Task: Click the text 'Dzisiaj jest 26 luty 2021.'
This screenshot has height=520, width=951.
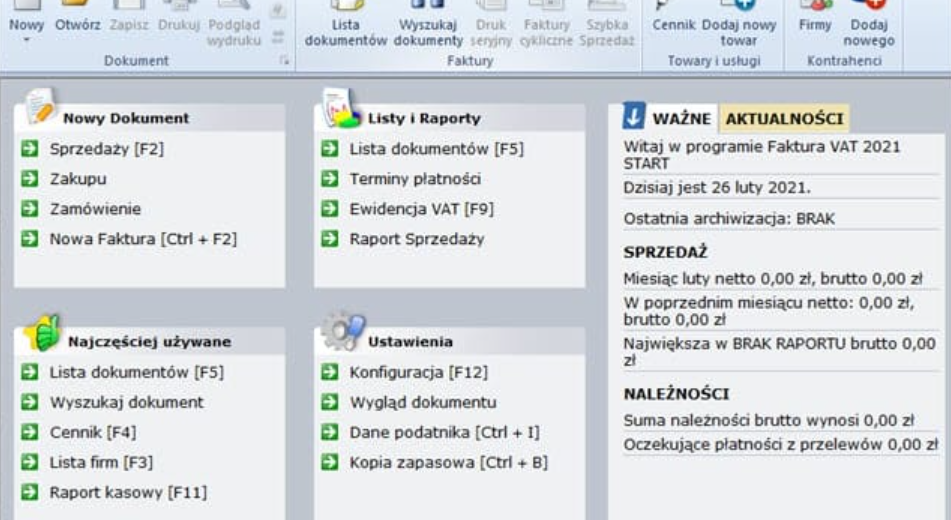Action: tap(717, 187)
